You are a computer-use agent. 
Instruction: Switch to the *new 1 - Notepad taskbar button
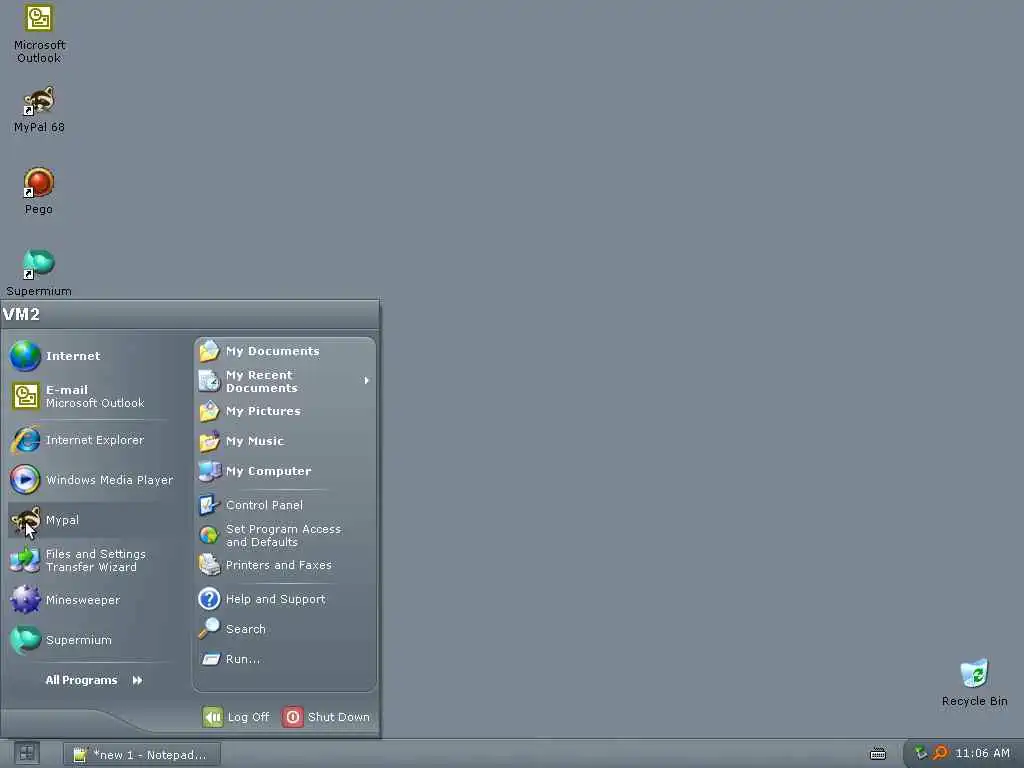click(x=142, y=755)
